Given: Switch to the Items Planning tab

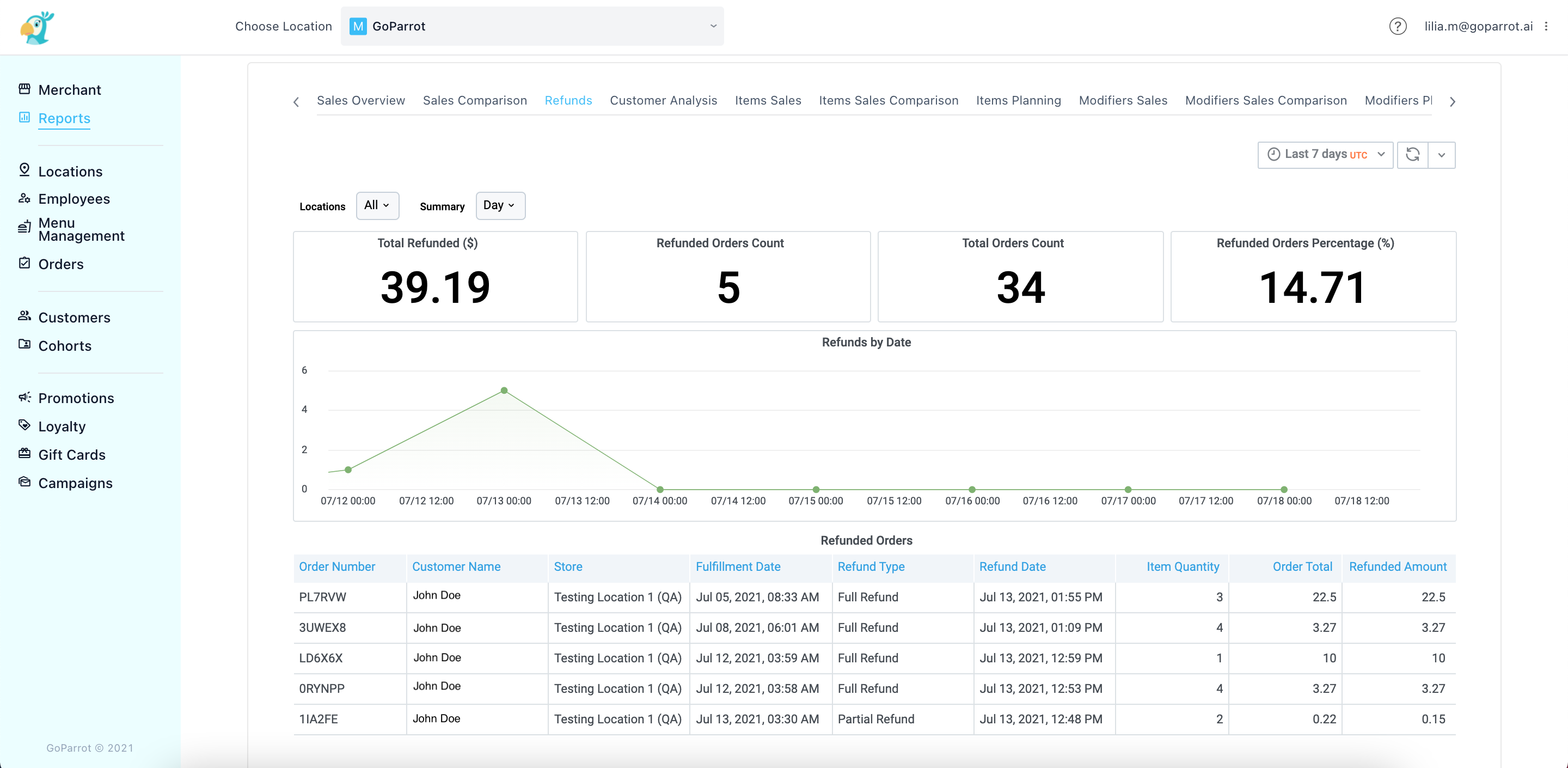Looking at the screenshot, I should [x=1018, y=100].
